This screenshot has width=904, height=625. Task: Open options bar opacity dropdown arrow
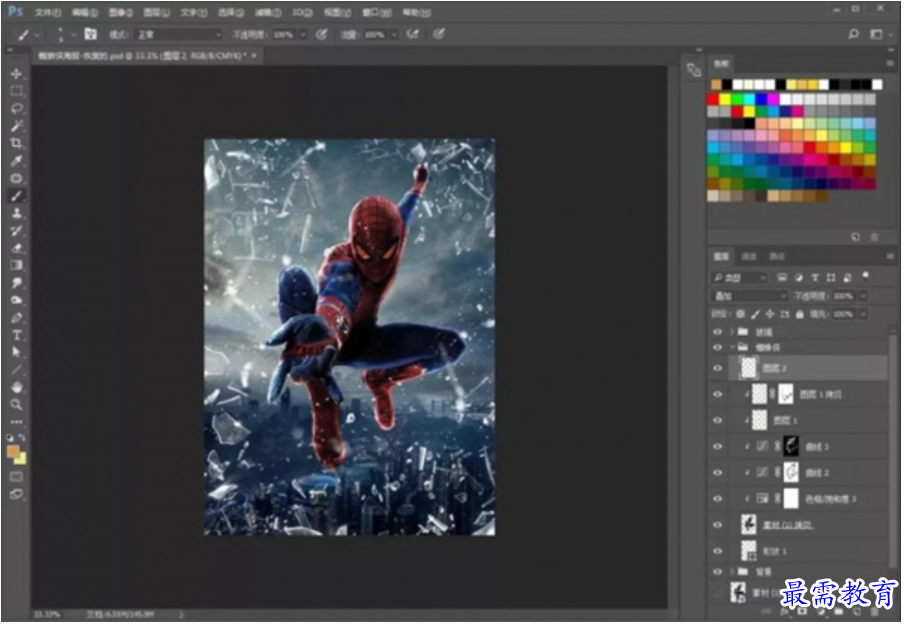point(303,35)
